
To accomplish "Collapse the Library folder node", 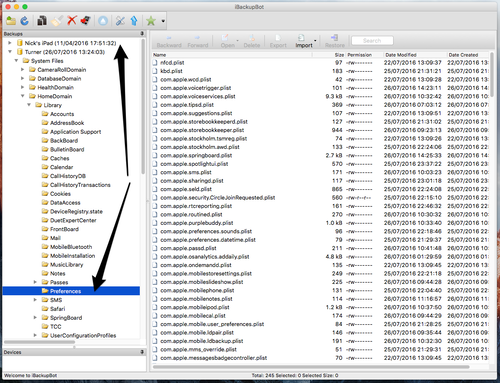I will pos(29,105).
